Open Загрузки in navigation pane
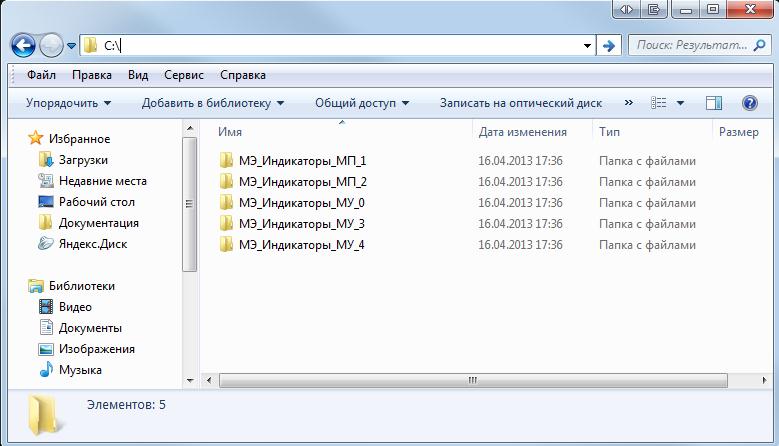Screen dimensions: 779x446 coord(83,160)
